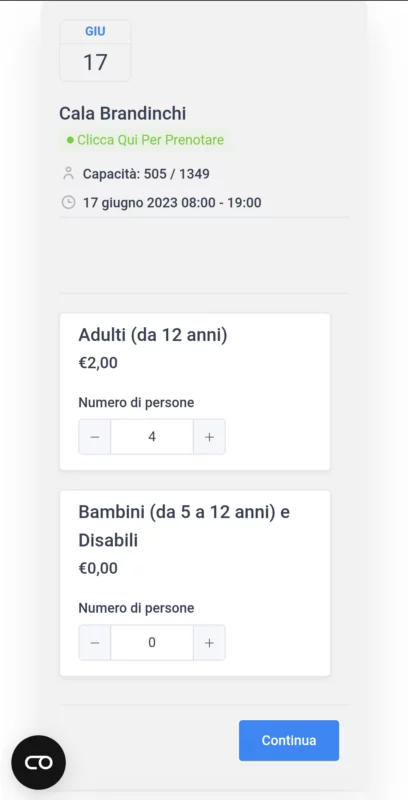
Task: Click the plus icon for Adulti
Action: tap(209, 437)
